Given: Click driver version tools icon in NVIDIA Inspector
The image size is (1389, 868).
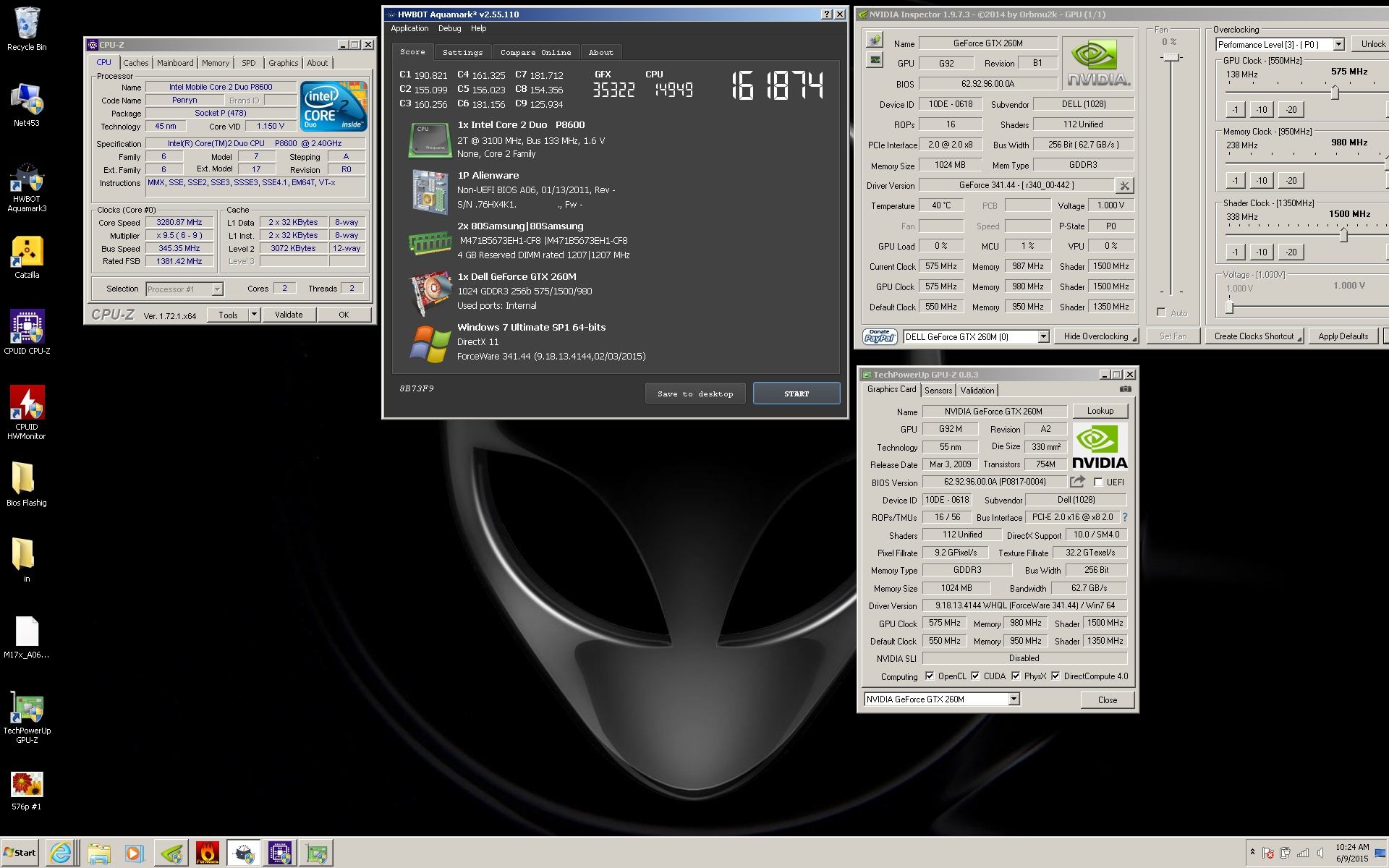Looking at the screenshot, I should (x=1124, y=186).
